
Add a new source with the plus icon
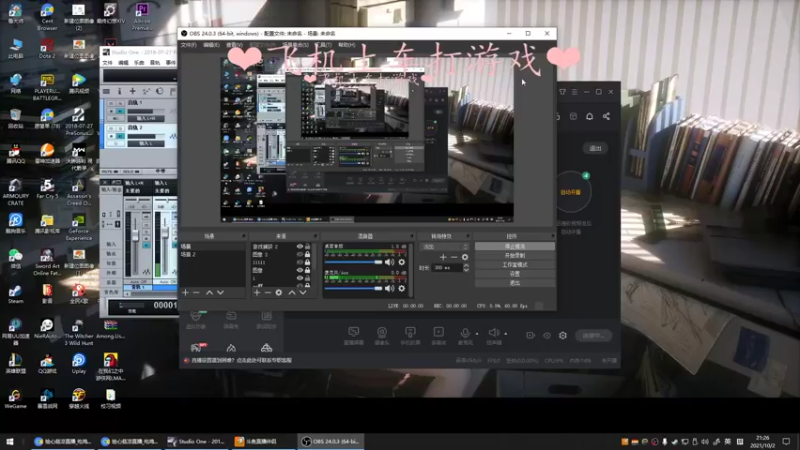coord(257,292)
